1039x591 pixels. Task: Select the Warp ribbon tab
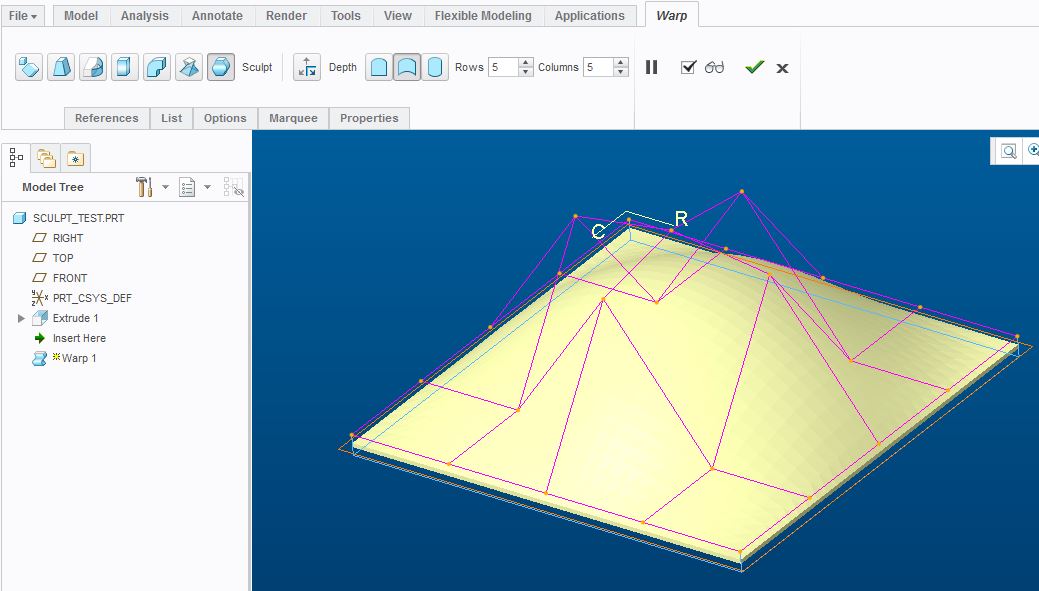pos(671,15)
